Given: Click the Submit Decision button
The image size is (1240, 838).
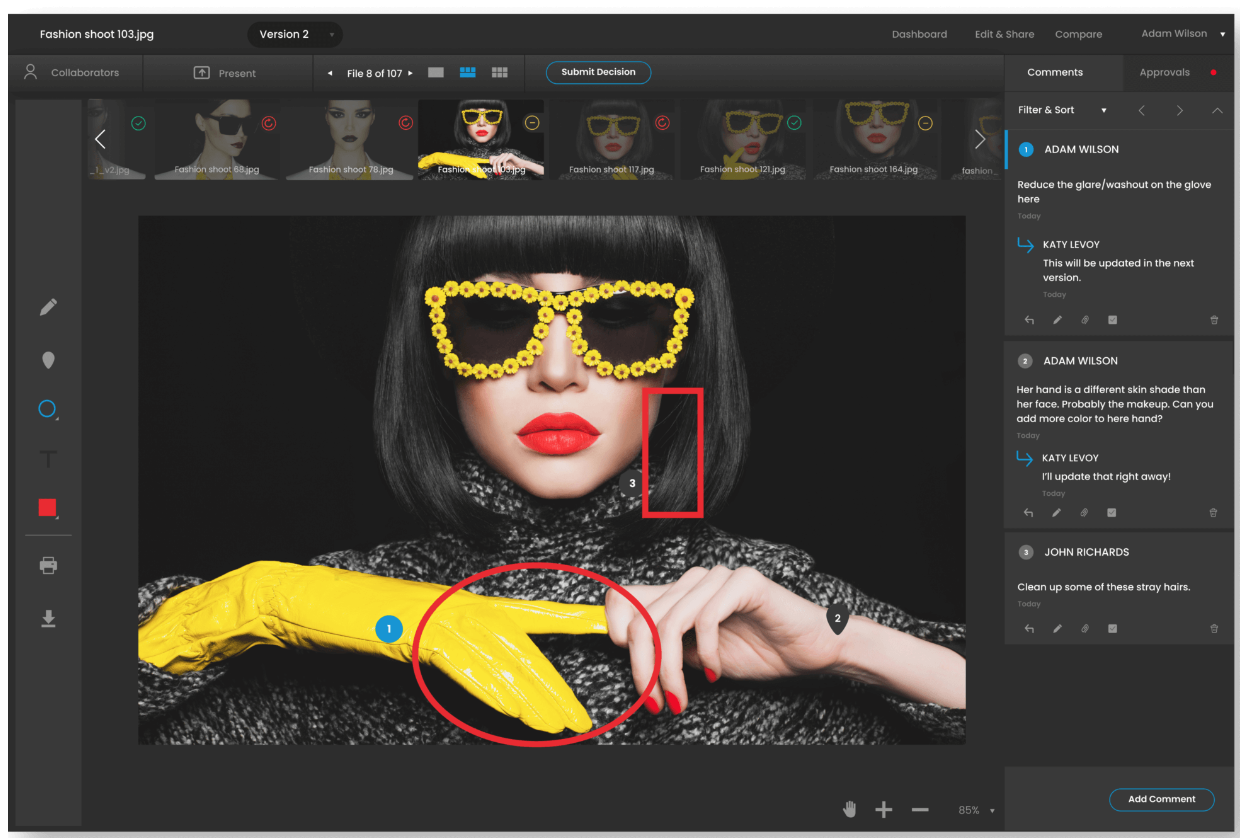Looking at the screenshot, I should (x=598, y=72).
